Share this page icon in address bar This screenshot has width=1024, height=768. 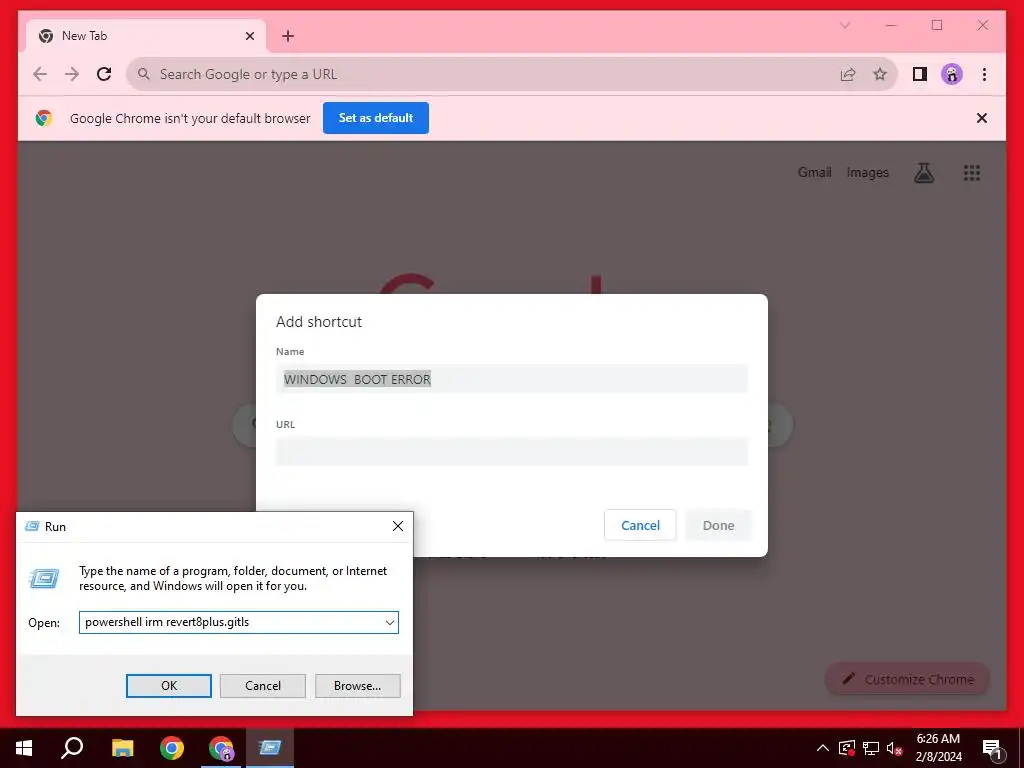tap(848, 74)
